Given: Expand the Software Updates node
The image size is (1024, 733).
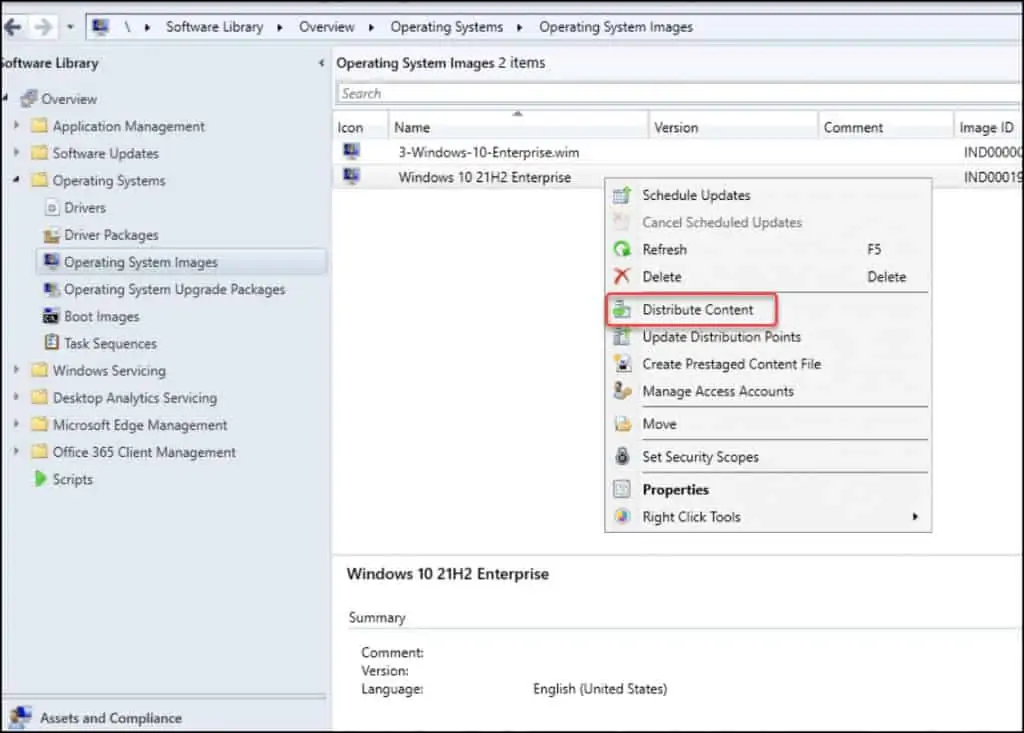Looking at the screenshot, I should [x=16, y=152].
